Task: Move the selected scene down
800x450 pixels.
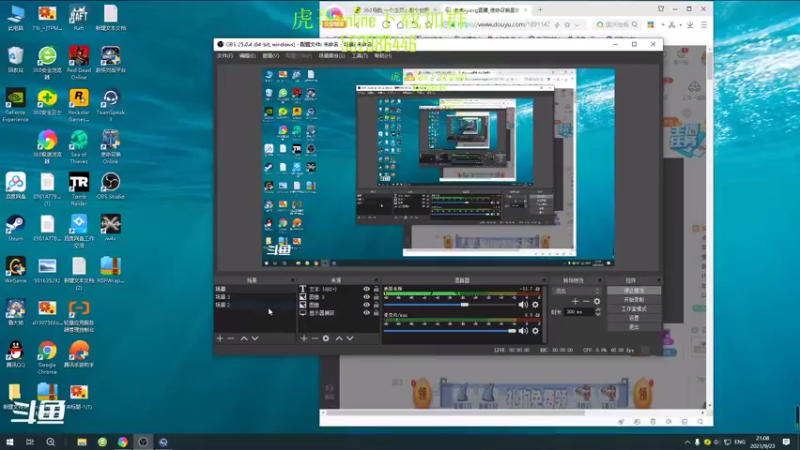Action: tap(255, 338)
